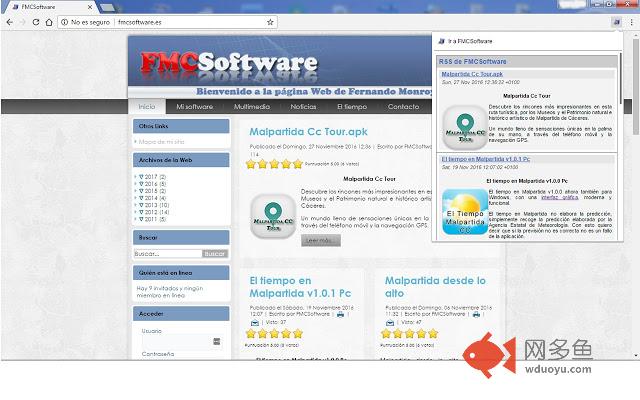Click the 'interfaz gráfica' link in RSS popup
The width and height of the screenshot is (640, 400).
[559, 197]
